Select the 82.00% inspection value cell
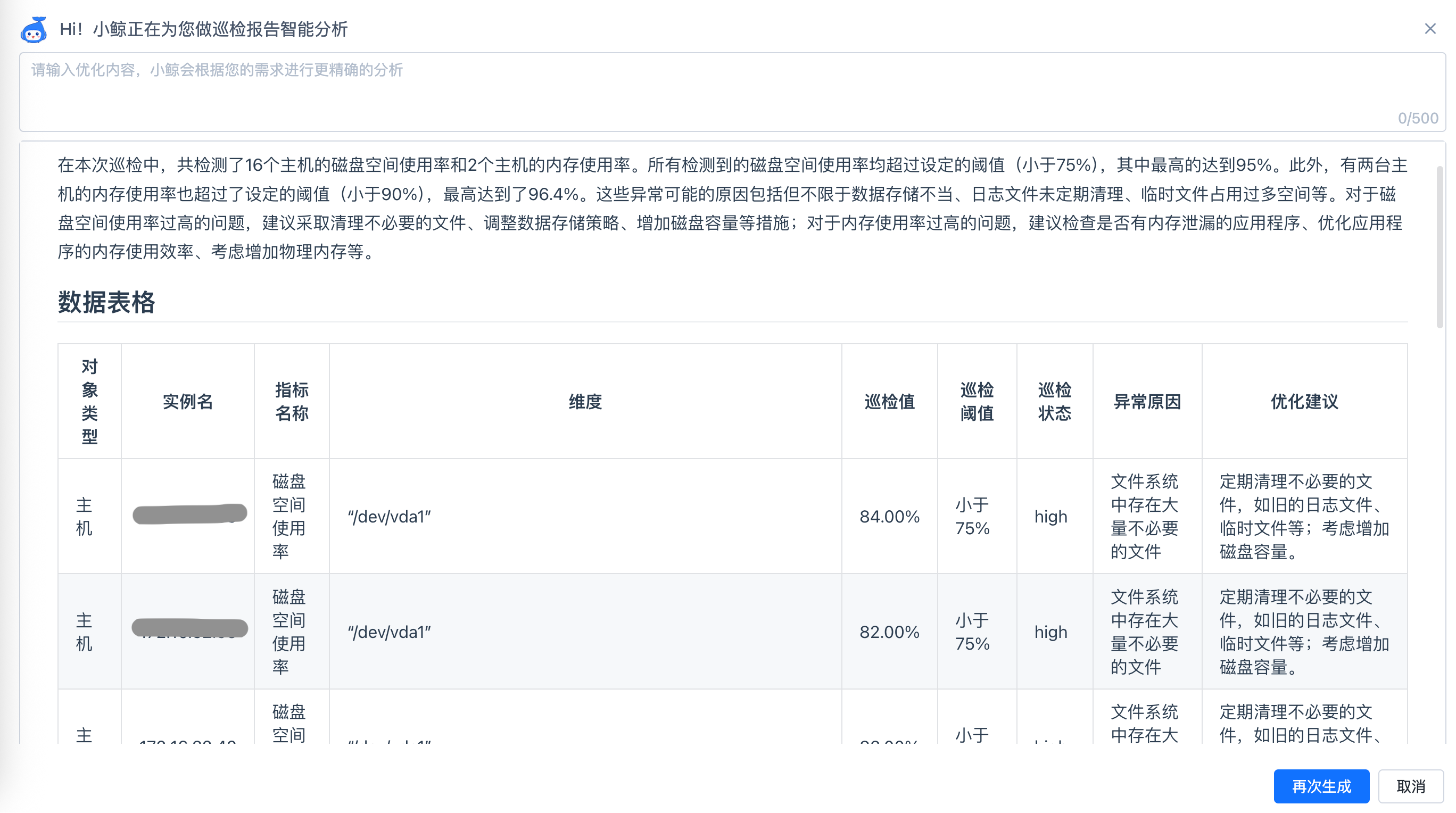 click(889, 632)
